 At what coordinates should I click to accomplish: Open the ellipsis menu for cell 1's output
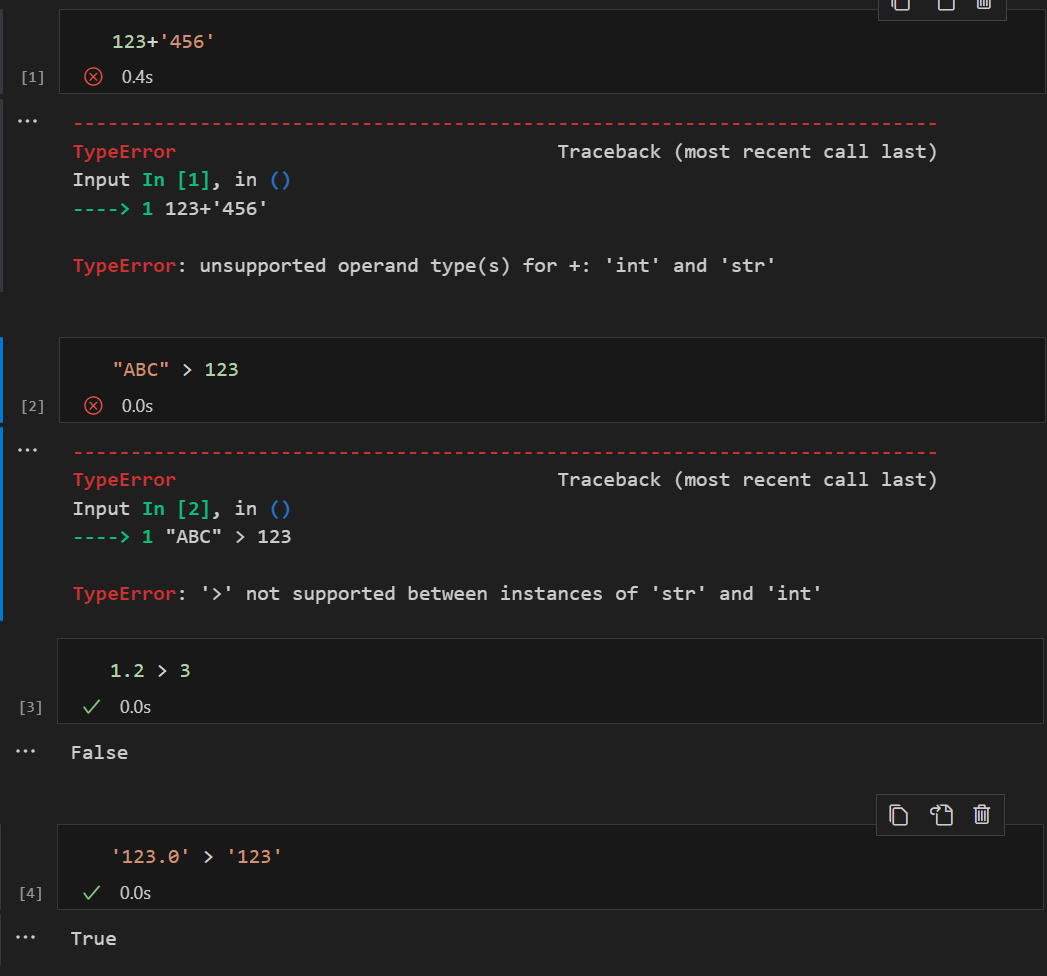point(27,121)
